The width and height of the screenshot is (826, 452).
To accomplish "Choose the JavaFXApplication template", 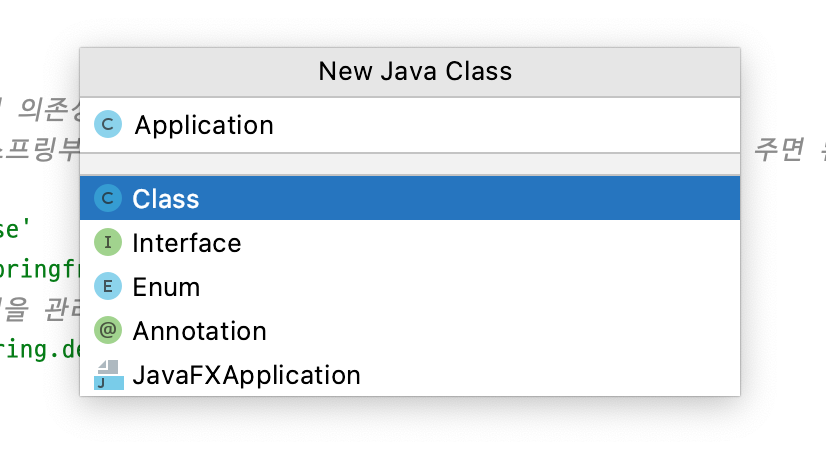I will pyautogui.click(x=410, y=375).
